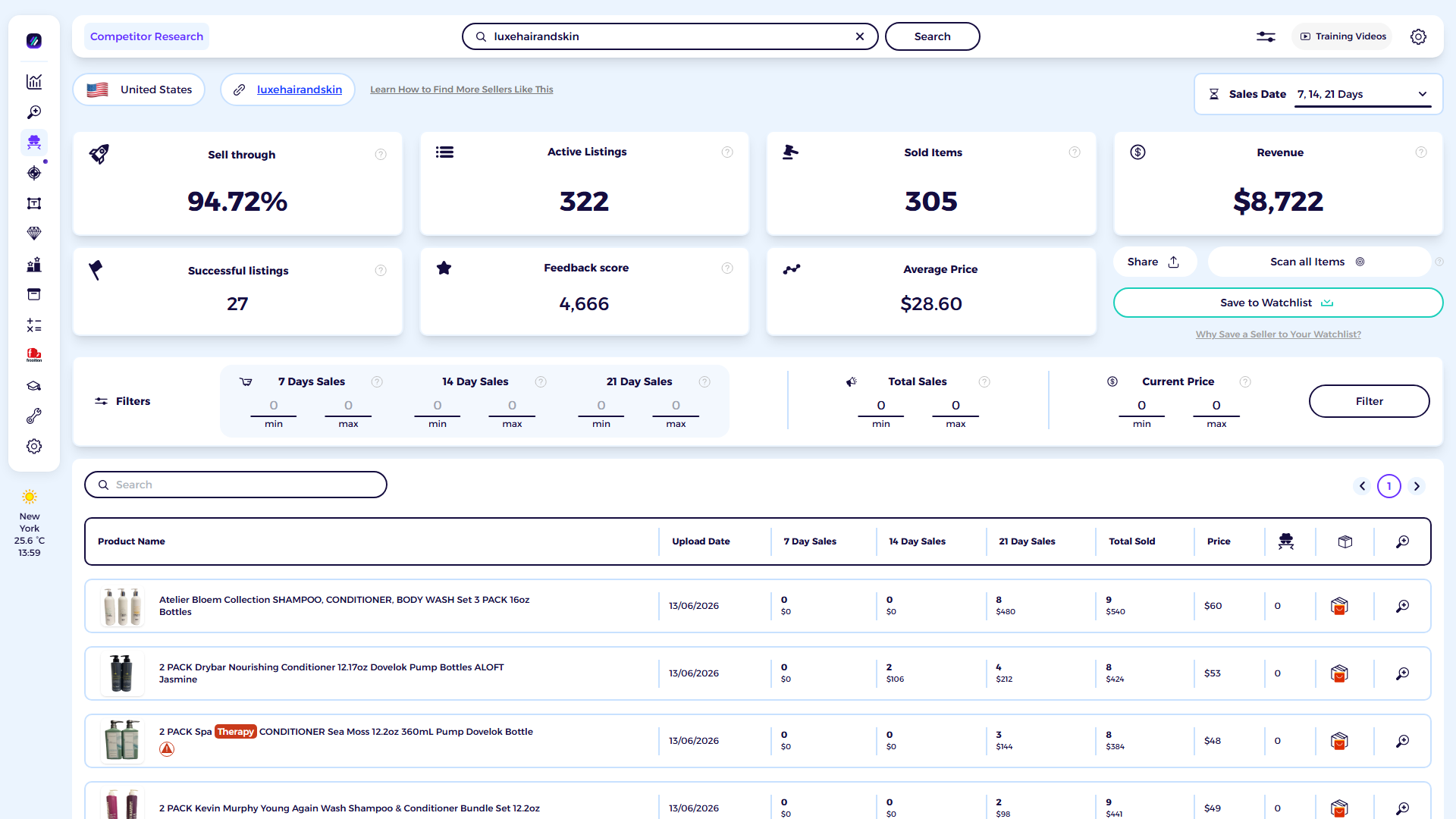The image size is (1456, 819).
Task: Show help for Active Listings
Action: (x=727, y=152)
